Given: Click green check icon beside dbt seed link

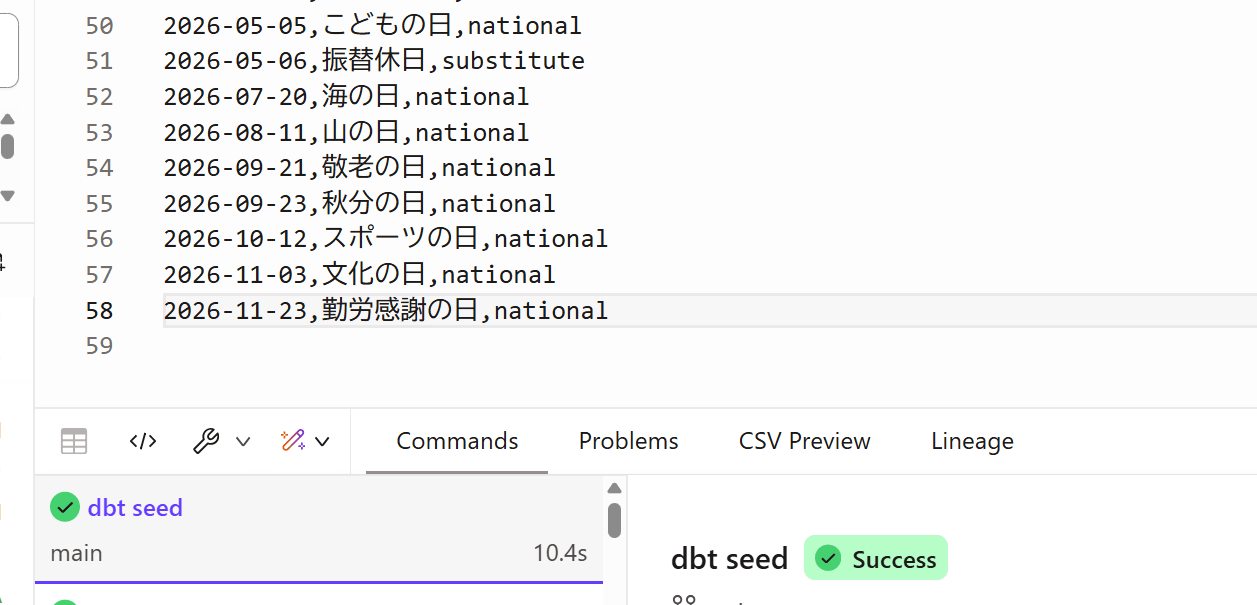Looking at the screenshot, I should click(65, 508).
